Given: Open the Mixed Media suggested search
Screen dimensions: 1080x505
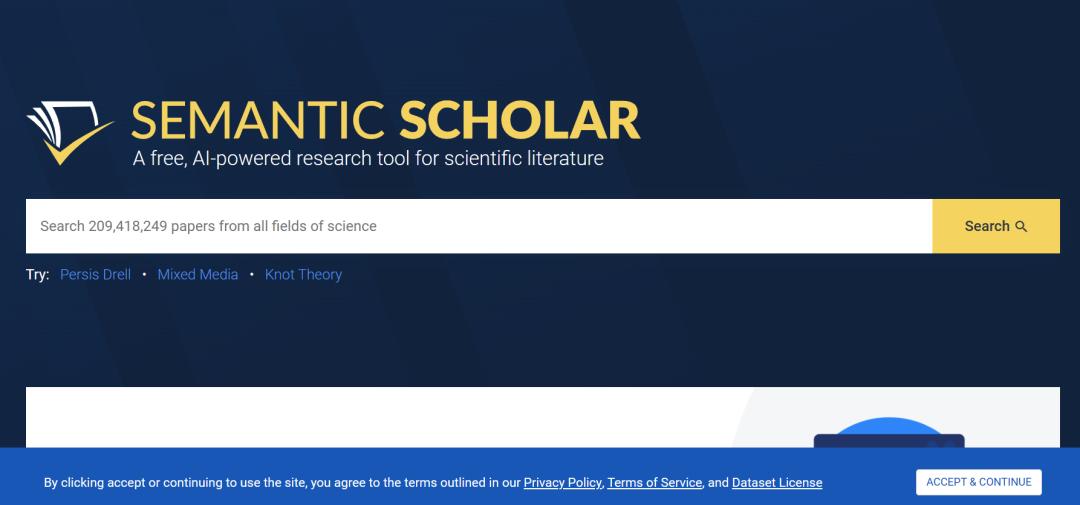Looking at the screenshot, I should point(198,274).
